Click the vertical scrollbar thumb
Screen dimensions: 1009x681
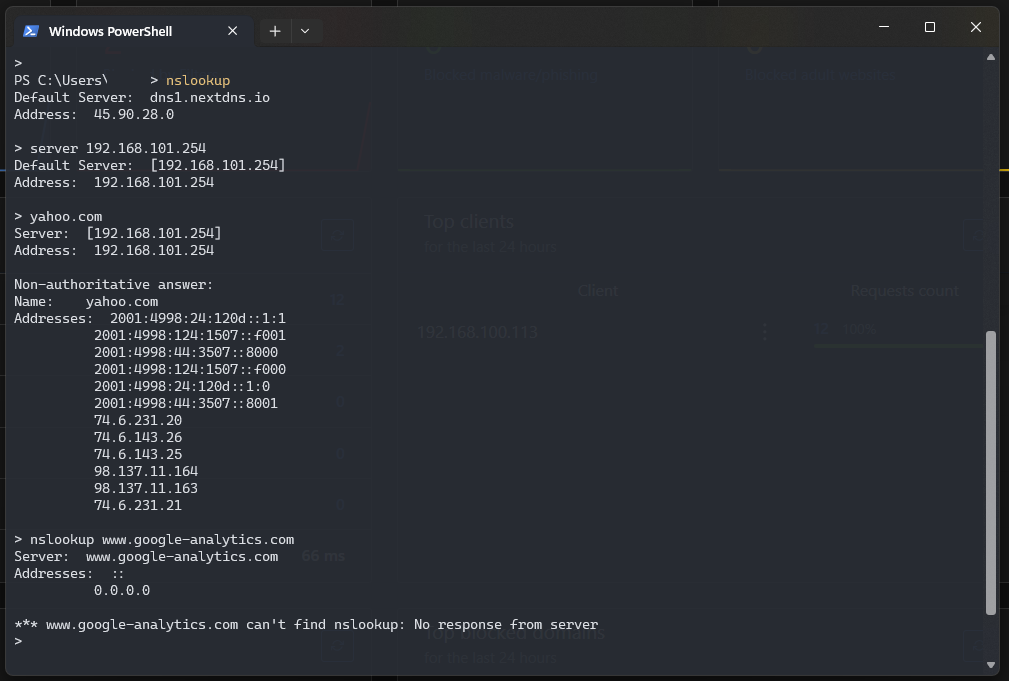pyautogui.click(x=990, y=473)
